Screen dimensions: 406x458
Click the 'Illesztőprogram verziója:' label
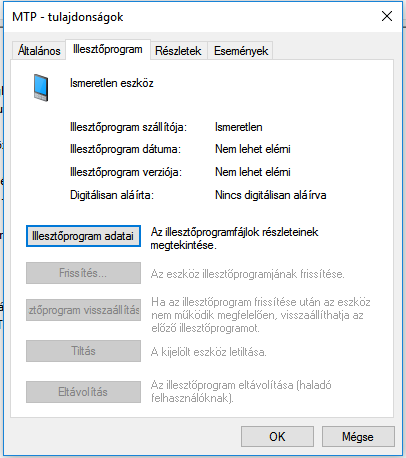(126, 172)
